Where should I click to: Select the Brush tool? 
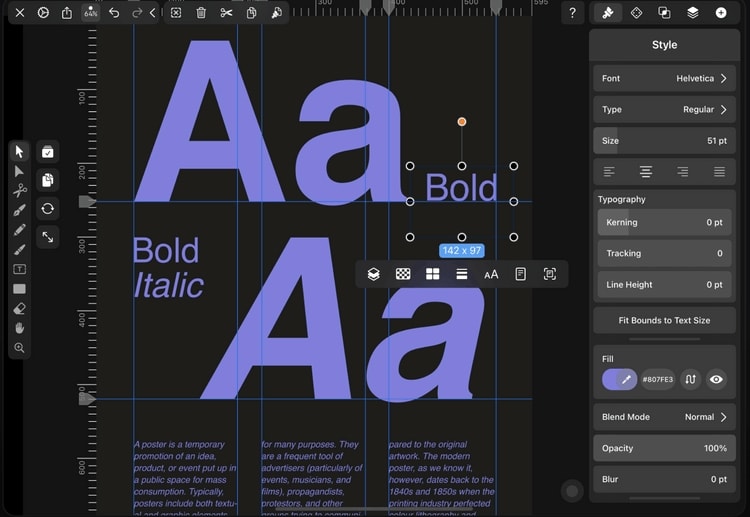click(x=19, y=250)
